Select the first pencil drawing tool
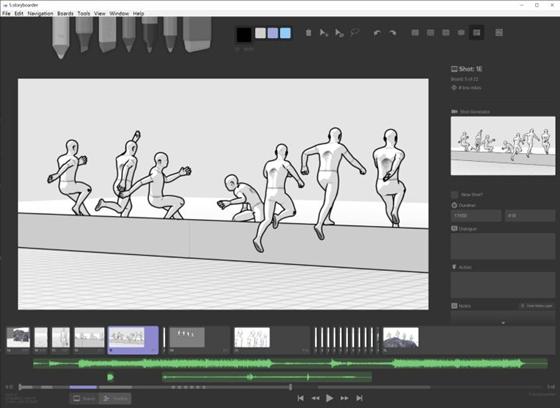This screenshot has height=408, width=560. tap(60, 36)
